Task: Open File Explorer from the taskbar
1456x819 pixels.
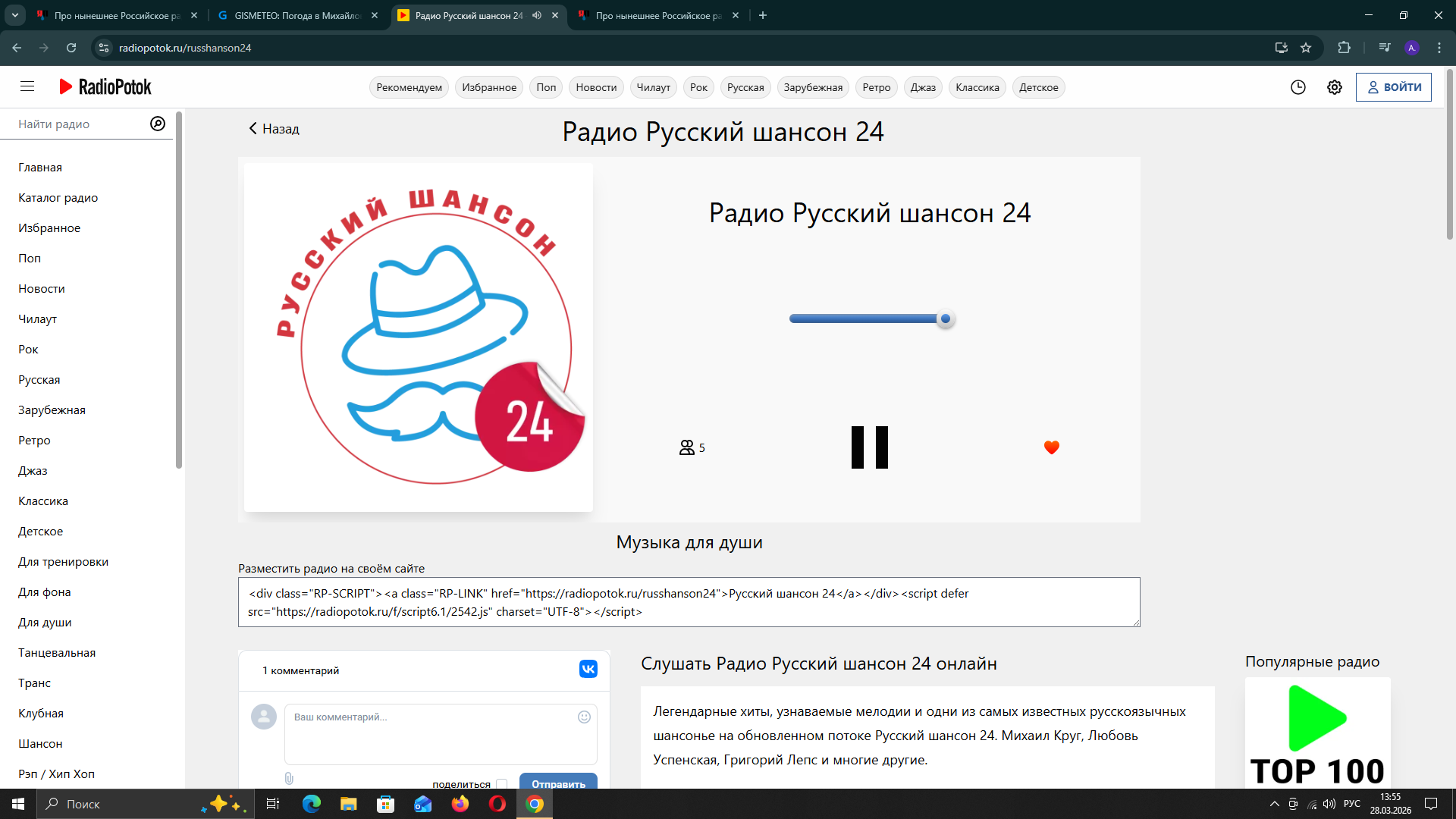Action: pyautogui.click(x=348, y=804)
